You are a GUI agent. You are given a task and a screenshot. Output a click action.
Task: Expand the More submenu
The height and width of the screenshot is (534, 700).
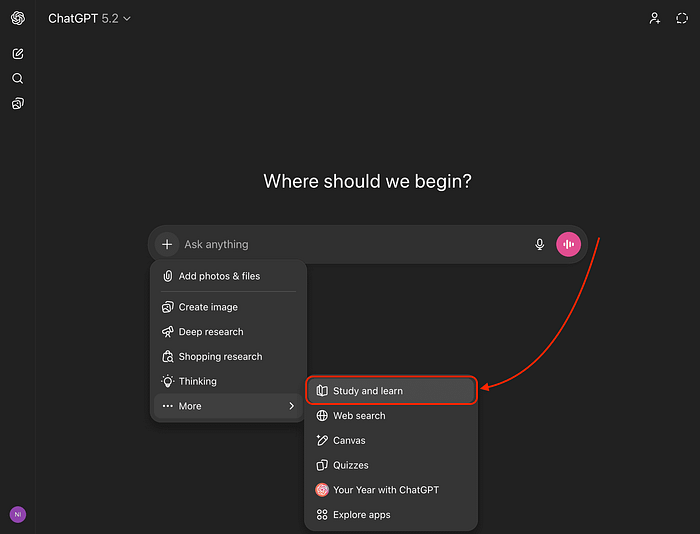tap(228, 406)
